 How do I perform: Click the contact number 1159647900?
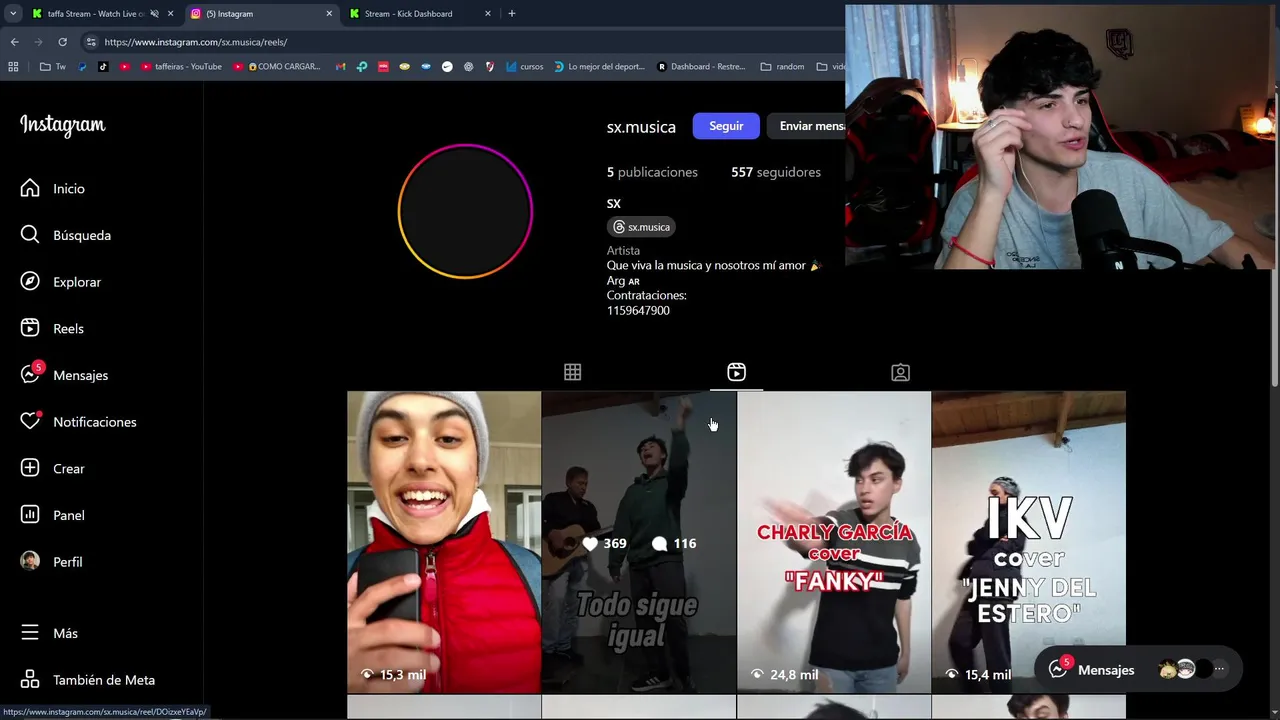(638, 310)
